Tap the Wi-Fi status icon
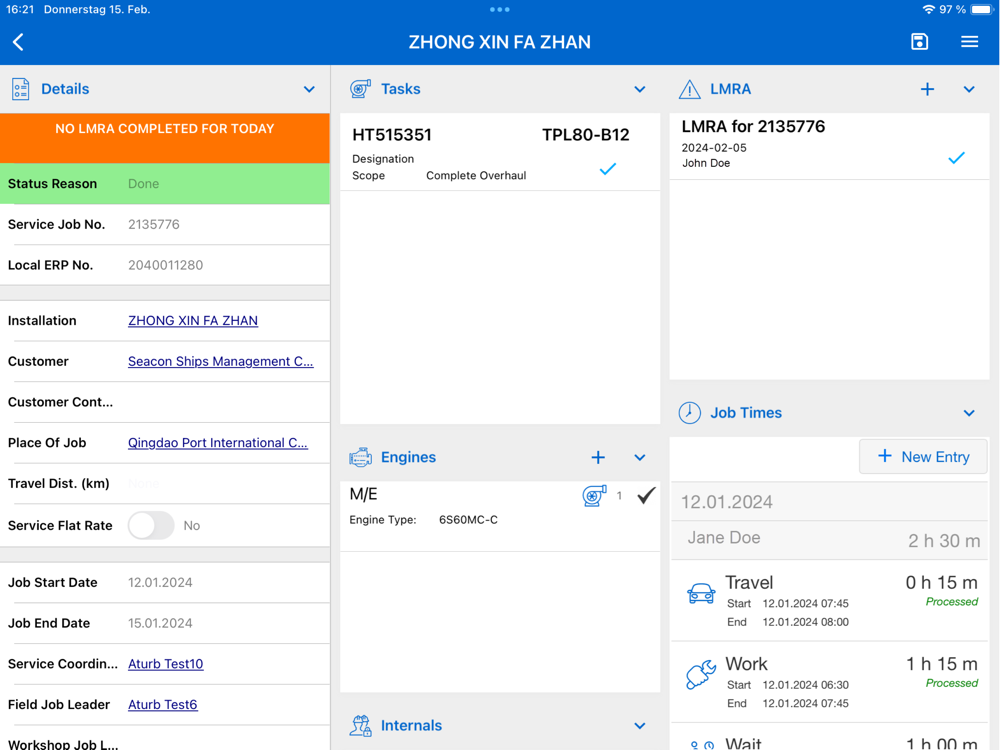Image resolution: width=1000 pixels, height=750 pixels. [x=928, y=10]
